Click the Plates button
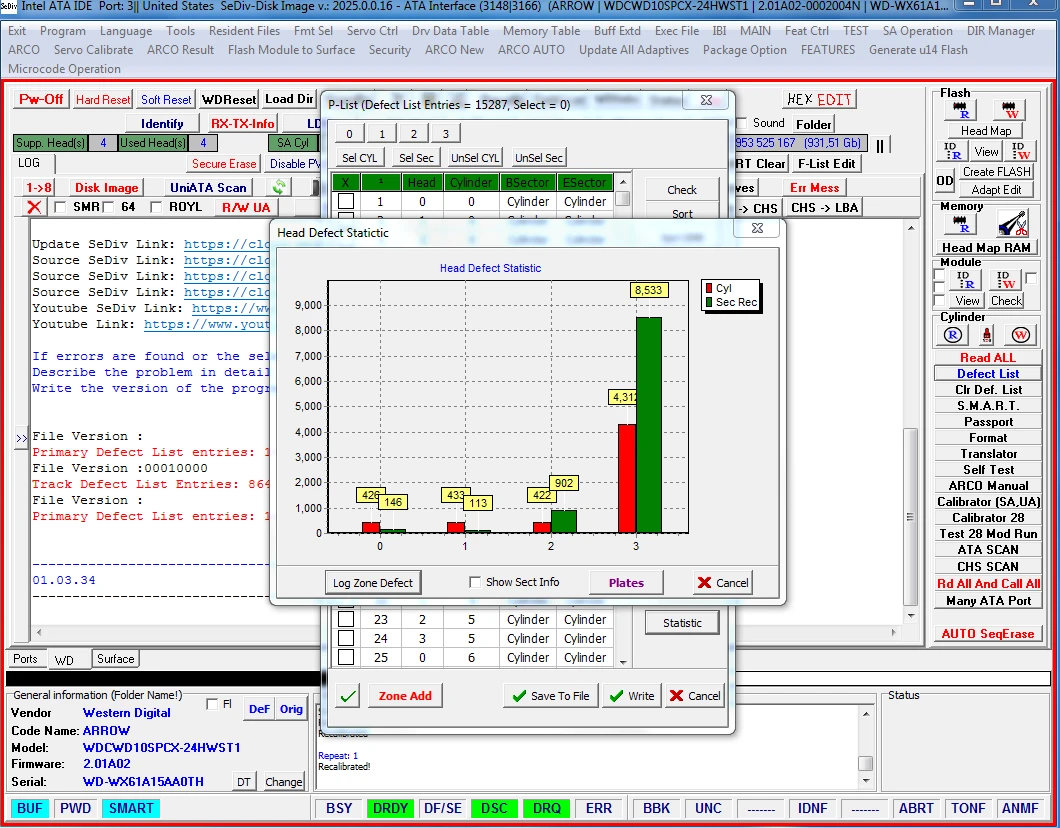Screen dimensions: 1060x828 coord(626,583)
